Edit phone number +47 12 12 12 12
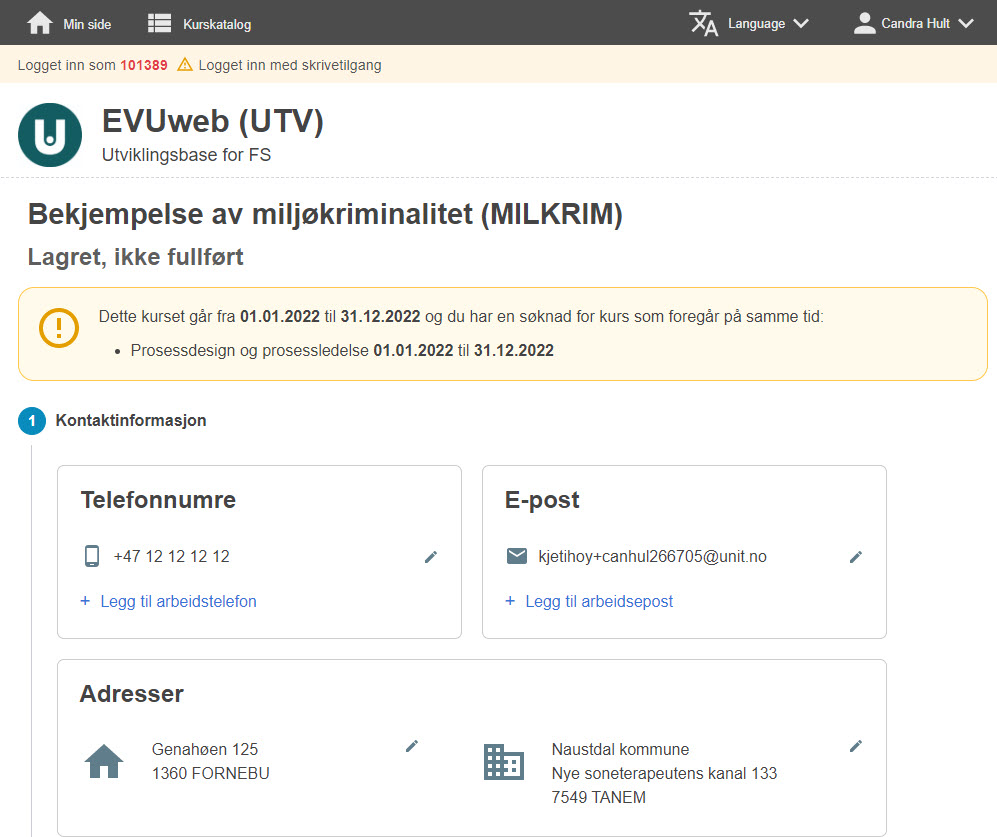Screen dimensions: 997x837 pyautogui.click(x=431, y=557)
